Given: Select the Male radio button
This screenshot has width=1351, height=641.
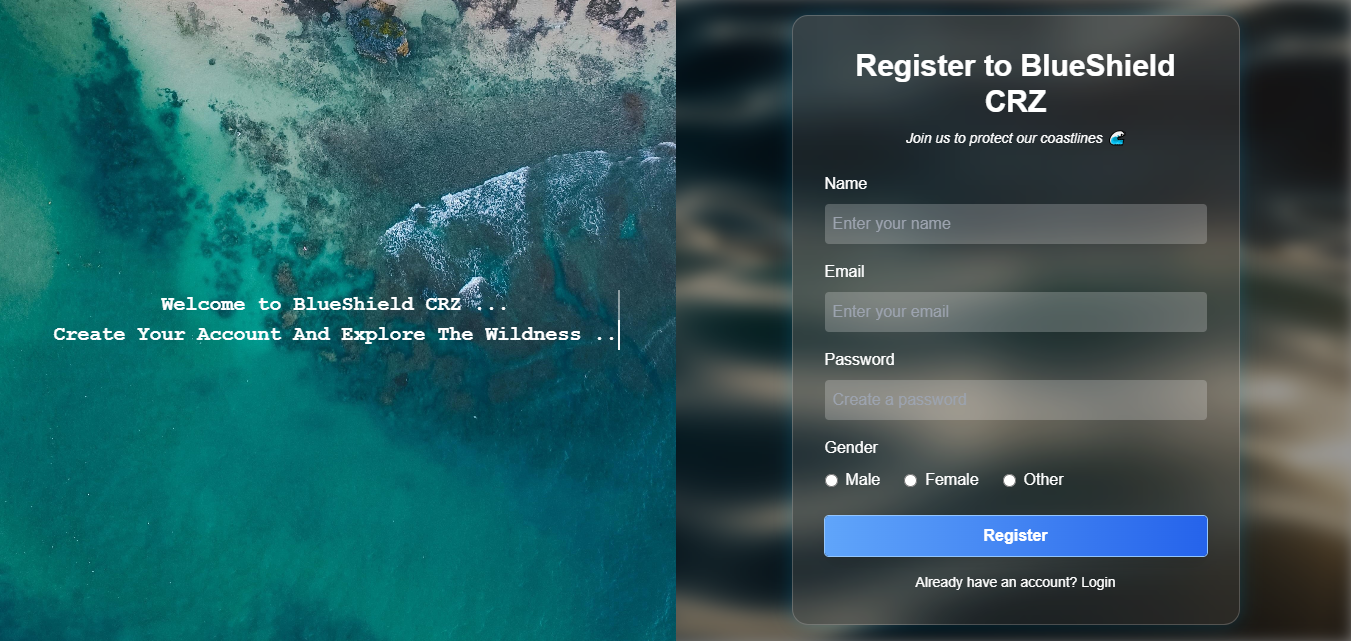Looking at the screenshot, I should click(x=831, y=481).
